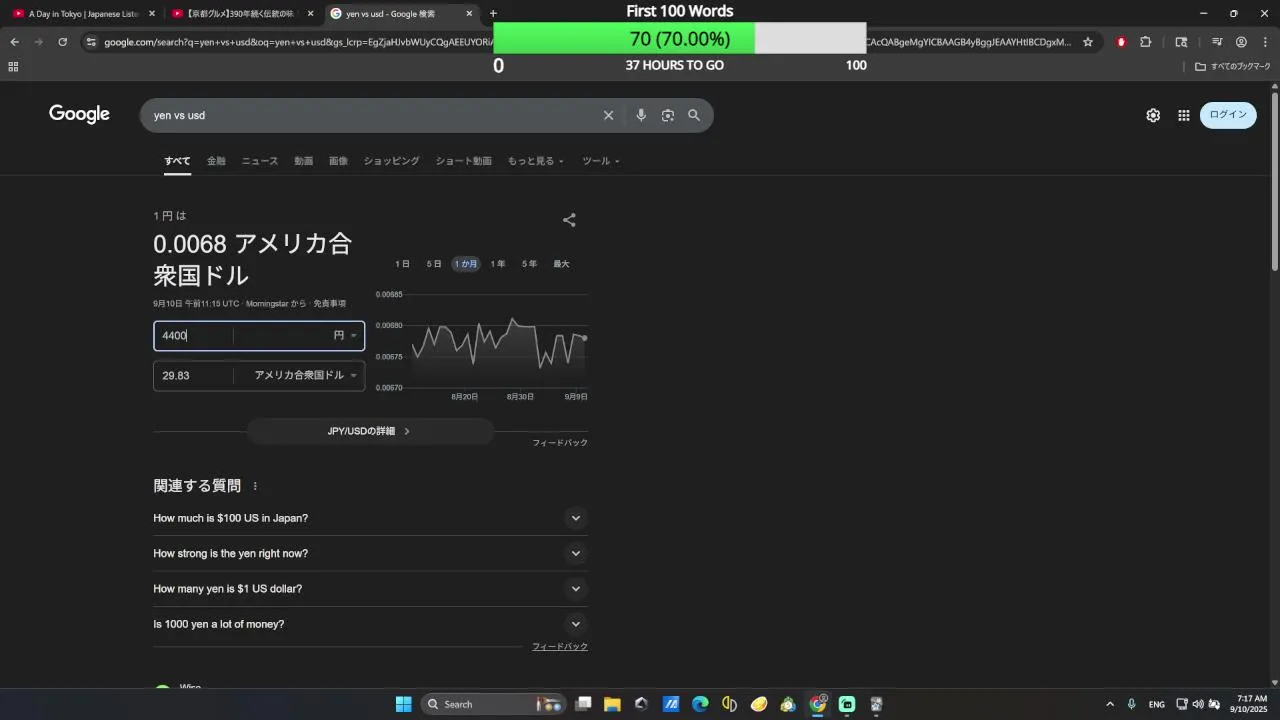Switch to the 画像 search tab
Screen dimensions: 1280x720
coord(338,161)
